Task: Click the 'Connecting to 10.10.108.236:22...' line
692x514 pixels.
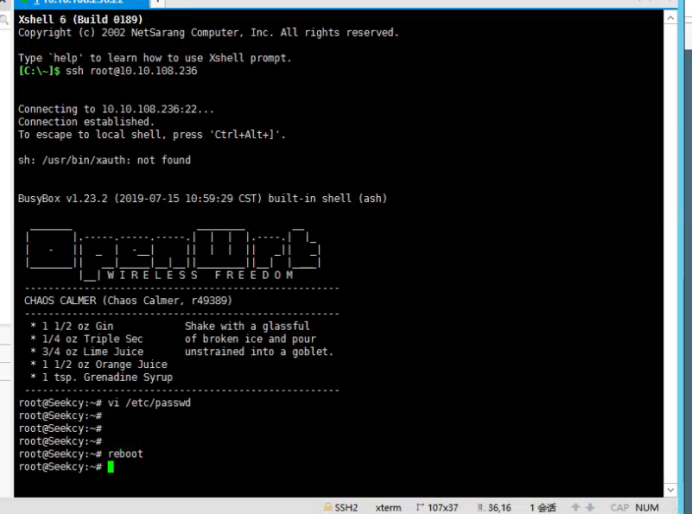Action: 116,109
